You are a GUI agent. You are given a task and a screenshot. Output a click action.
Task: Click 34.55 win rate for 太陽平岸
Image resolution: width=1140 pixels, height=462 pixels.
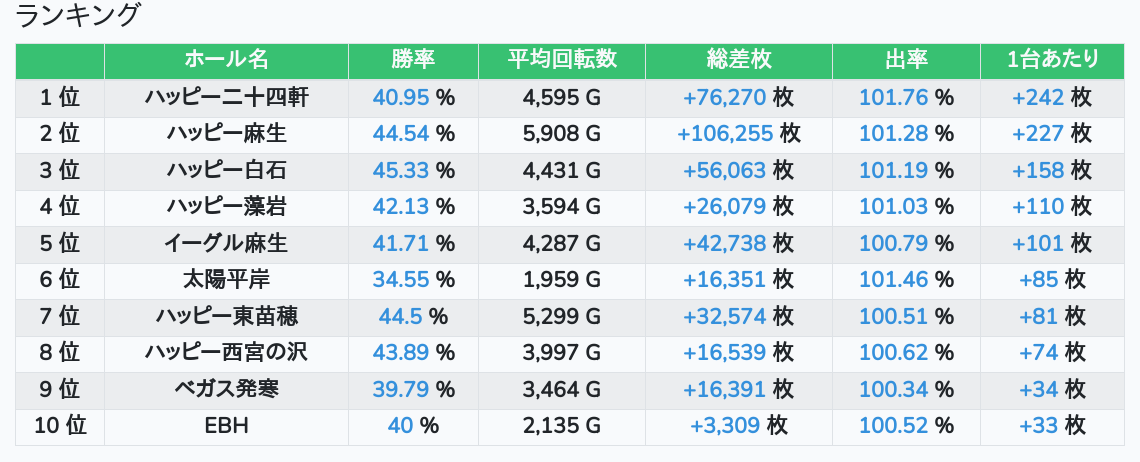(400, 280)
